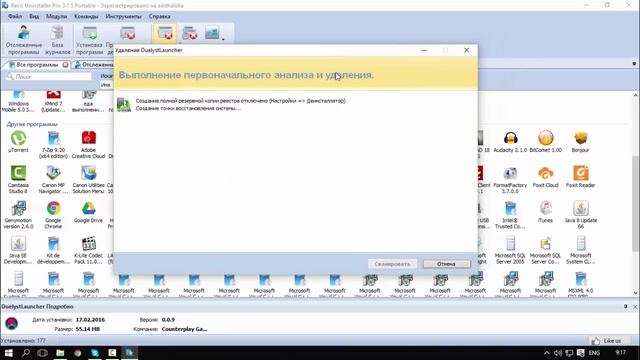Open the Модули menu
The image size is (640, 360).
(x=56, y=16)
